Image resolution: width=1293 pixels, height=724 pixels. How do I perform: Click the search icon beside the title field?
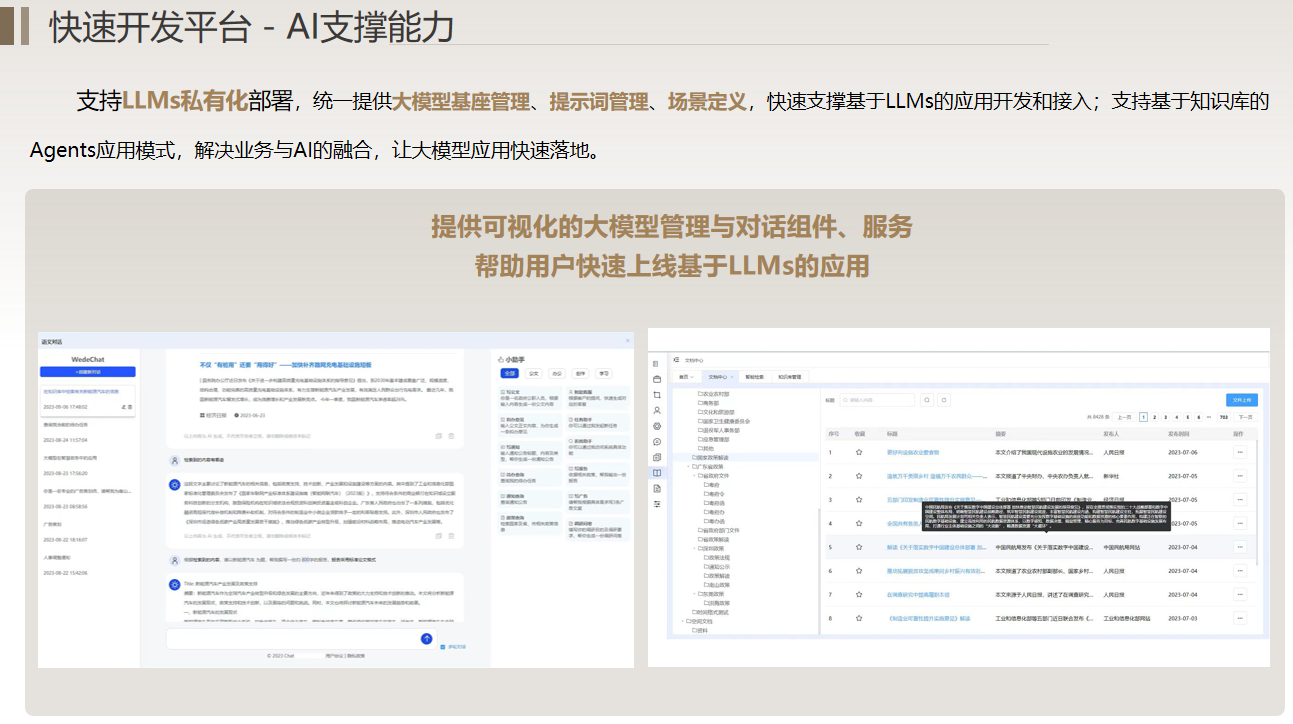(928, 400)
